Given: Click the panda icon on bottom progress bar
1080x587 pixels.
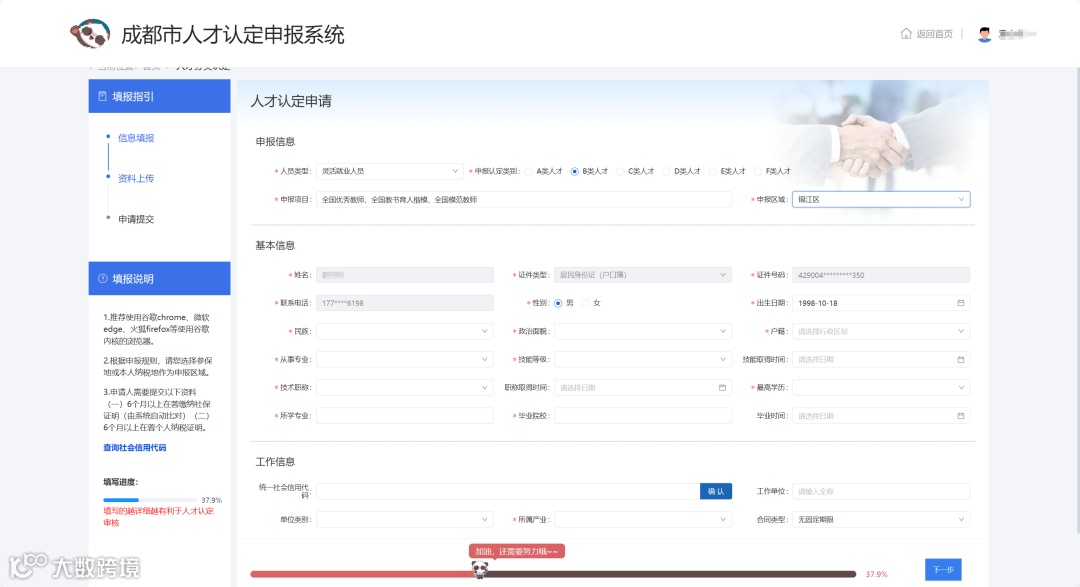Looking at the screenshot, I should [x=480, y=570].
